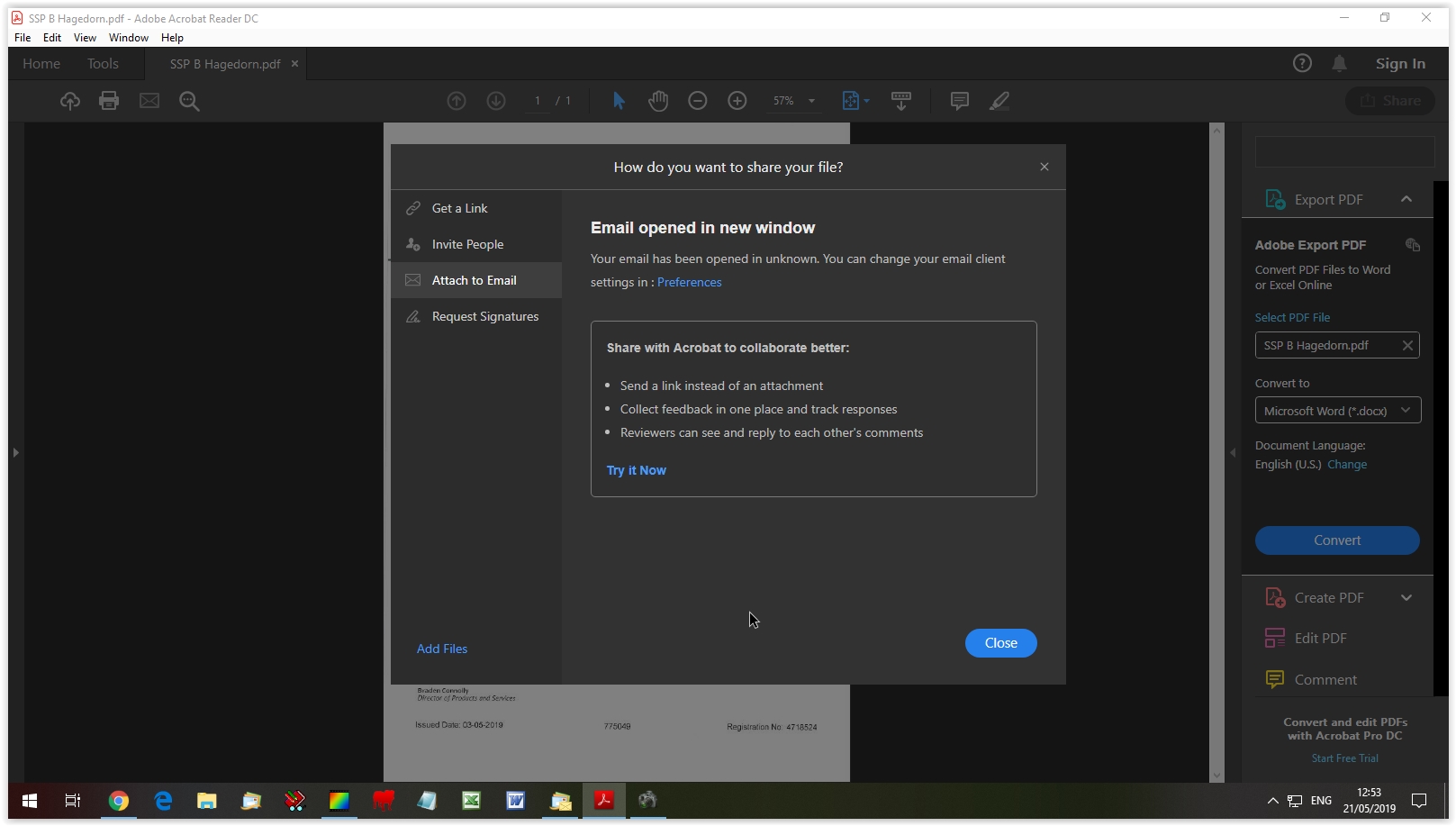
Task: Click Start Free Trial link
Action: (x=1345, y=758)
